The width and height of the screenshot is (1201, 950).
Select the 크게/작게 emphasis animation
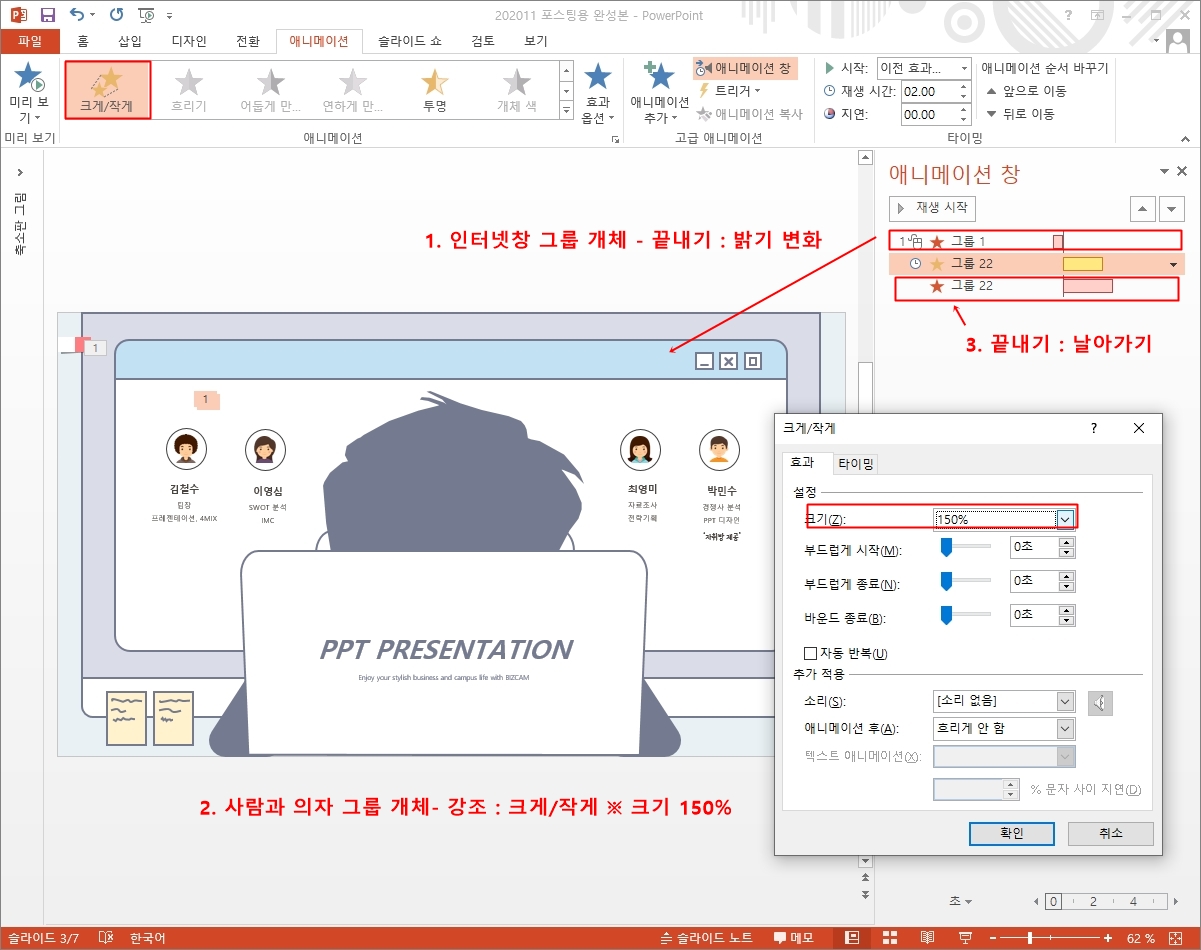point(107,91)
